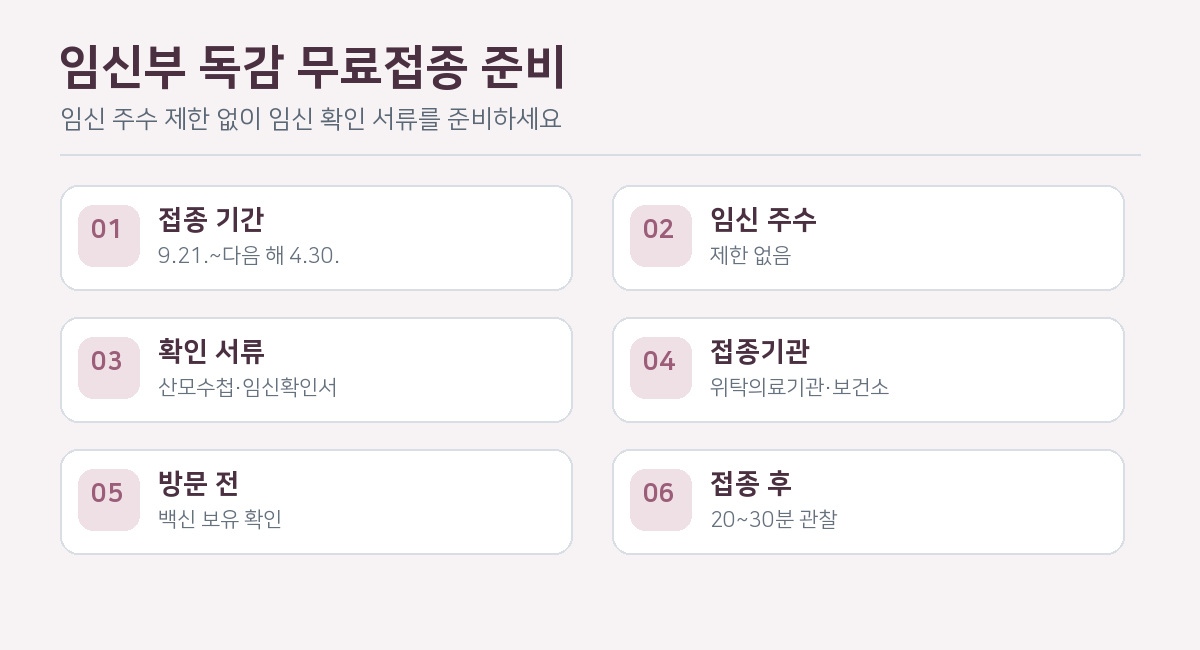Select the 방문 전 card heading
Screen dimensions: 1200x650
tap(198, 483)
